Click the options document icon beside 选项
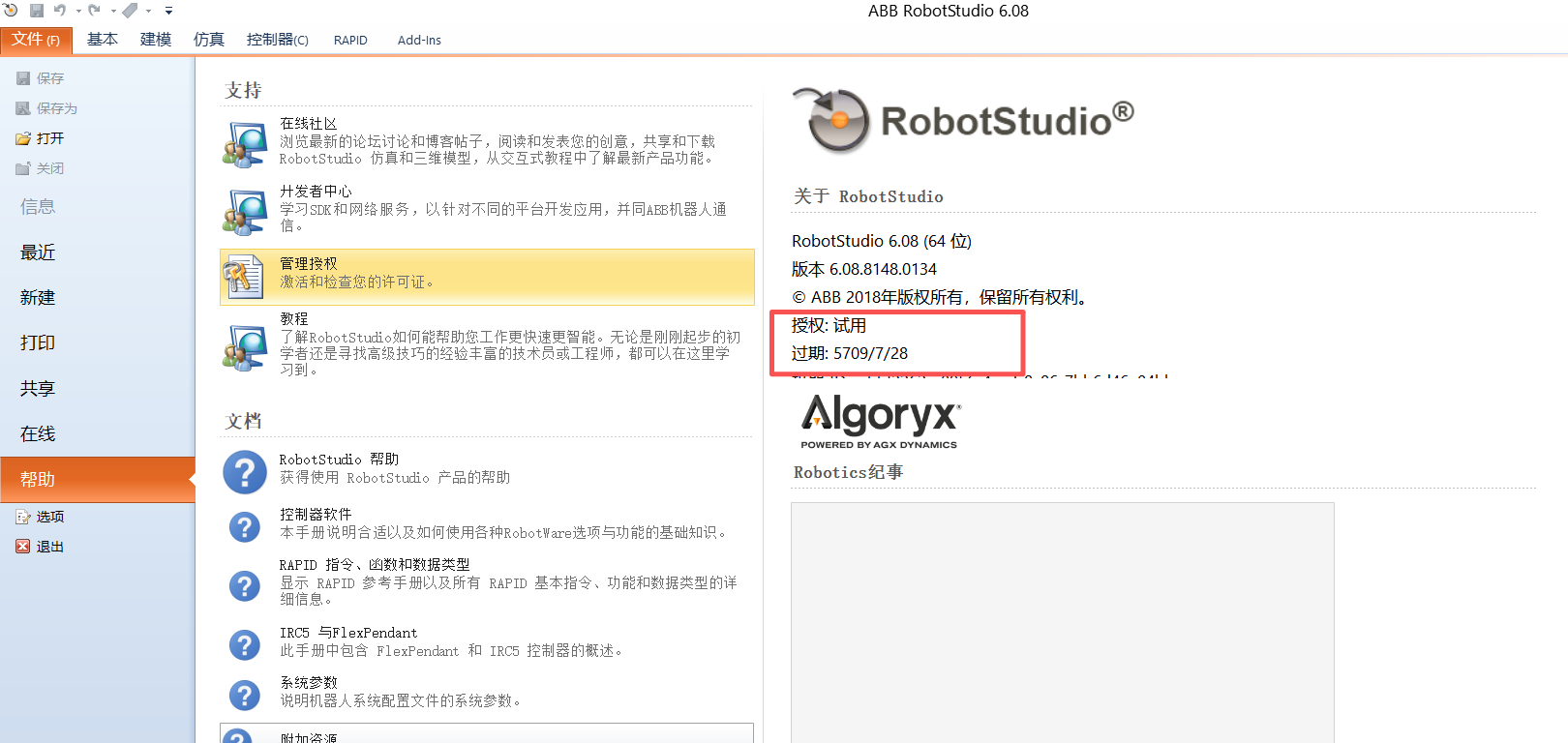 click(23, 517)
